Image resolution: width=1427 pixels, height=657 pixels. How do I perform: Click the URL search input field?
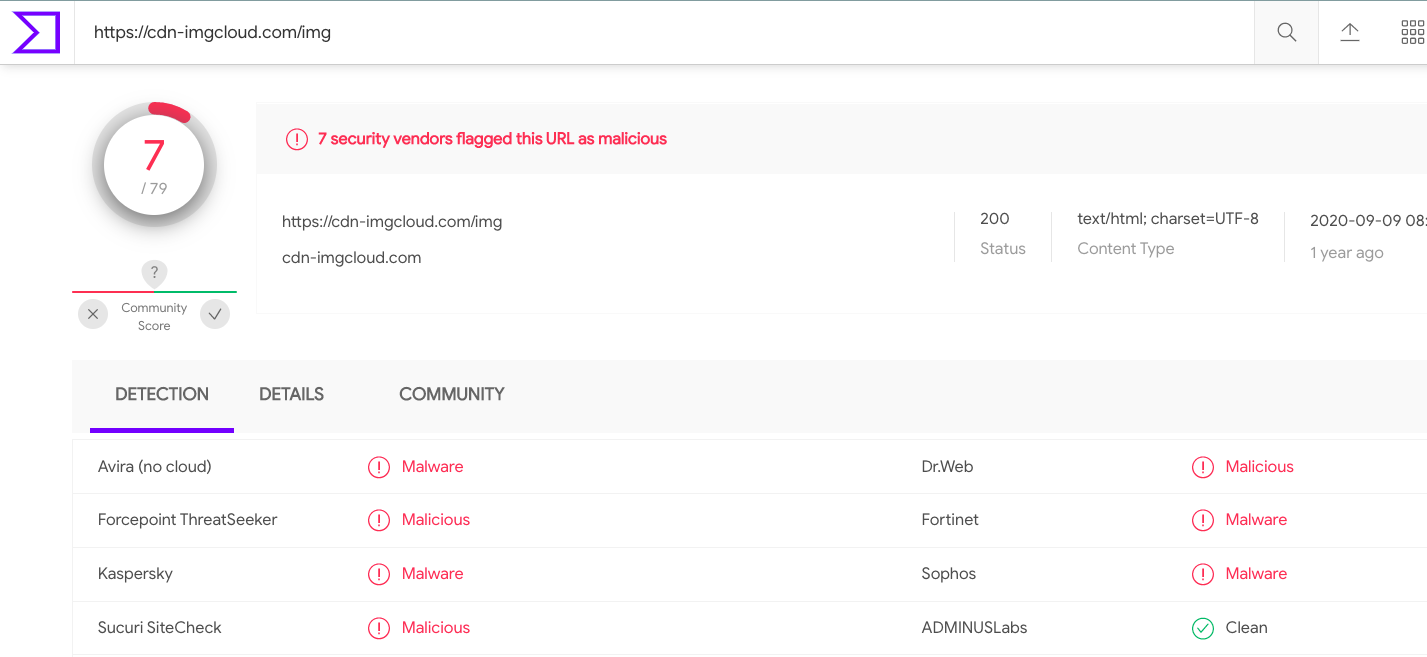click(x=660, y=33)
